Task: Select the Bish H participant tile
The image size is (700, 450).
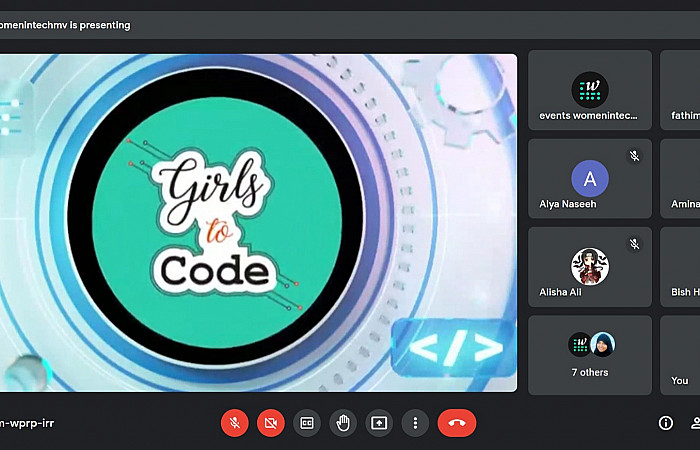Action: 681,267
